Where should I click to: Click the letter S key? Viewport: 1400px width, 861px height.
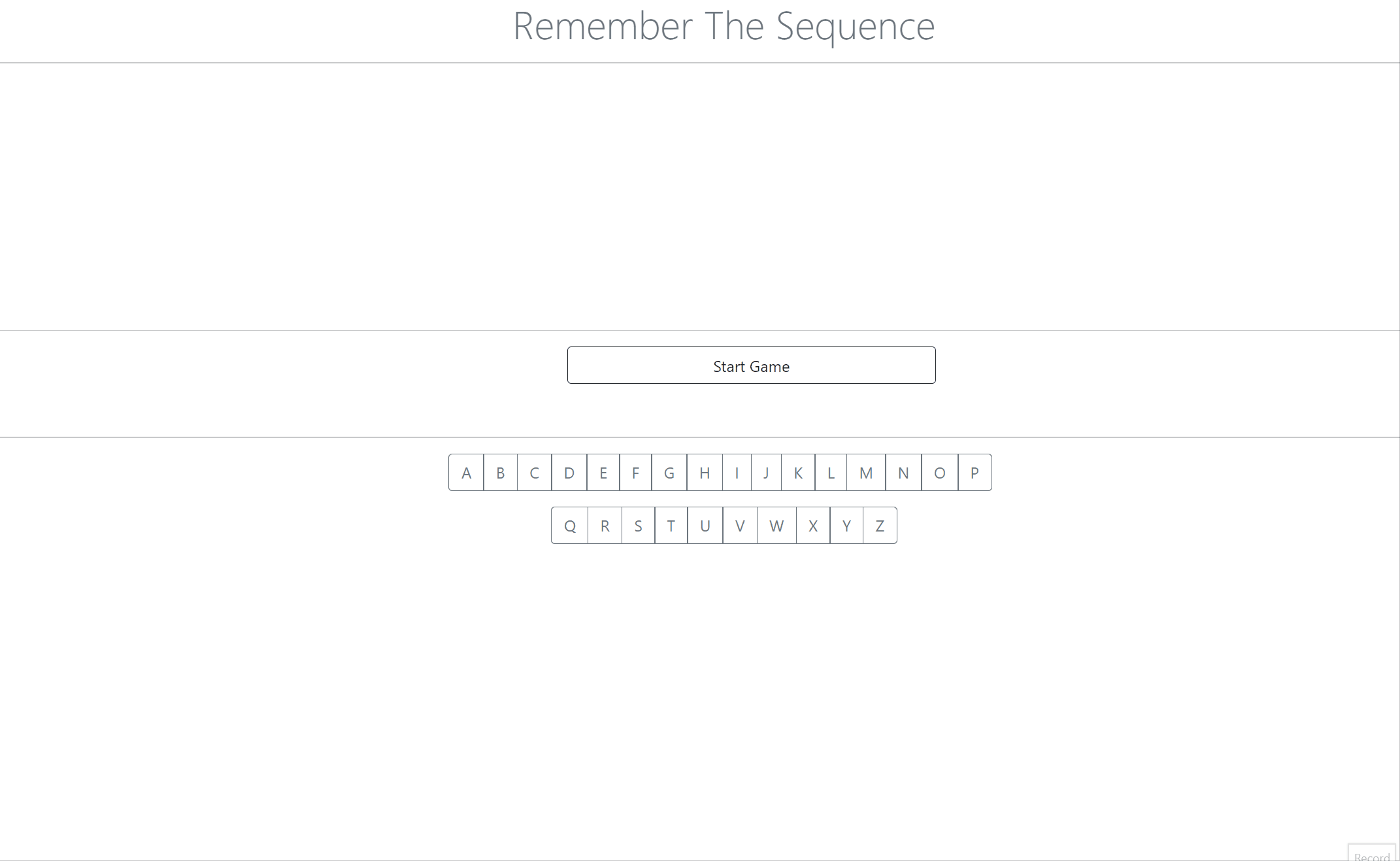pyautogui.click(x=639, y=526)
